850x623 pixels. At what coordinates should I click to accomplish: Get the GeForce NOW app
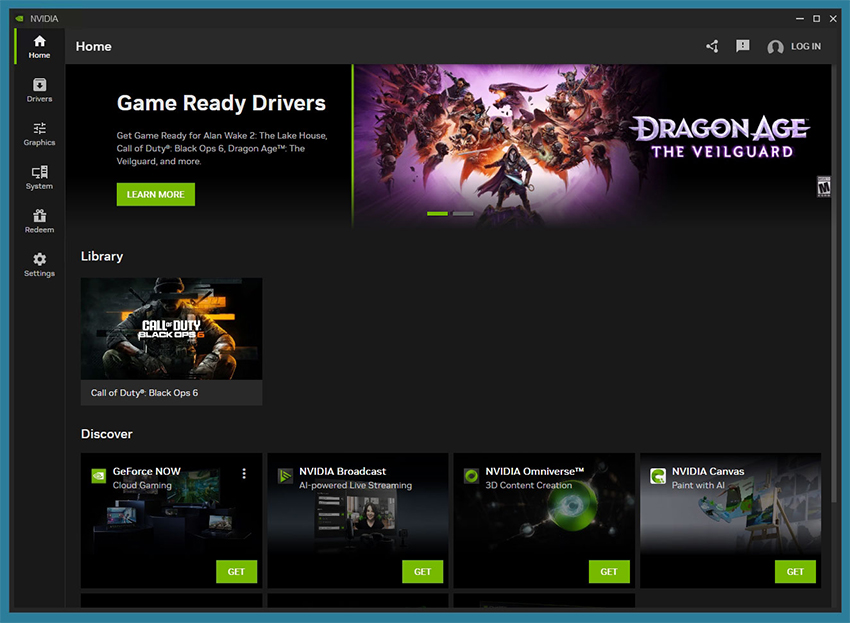(x=236, y=571)
